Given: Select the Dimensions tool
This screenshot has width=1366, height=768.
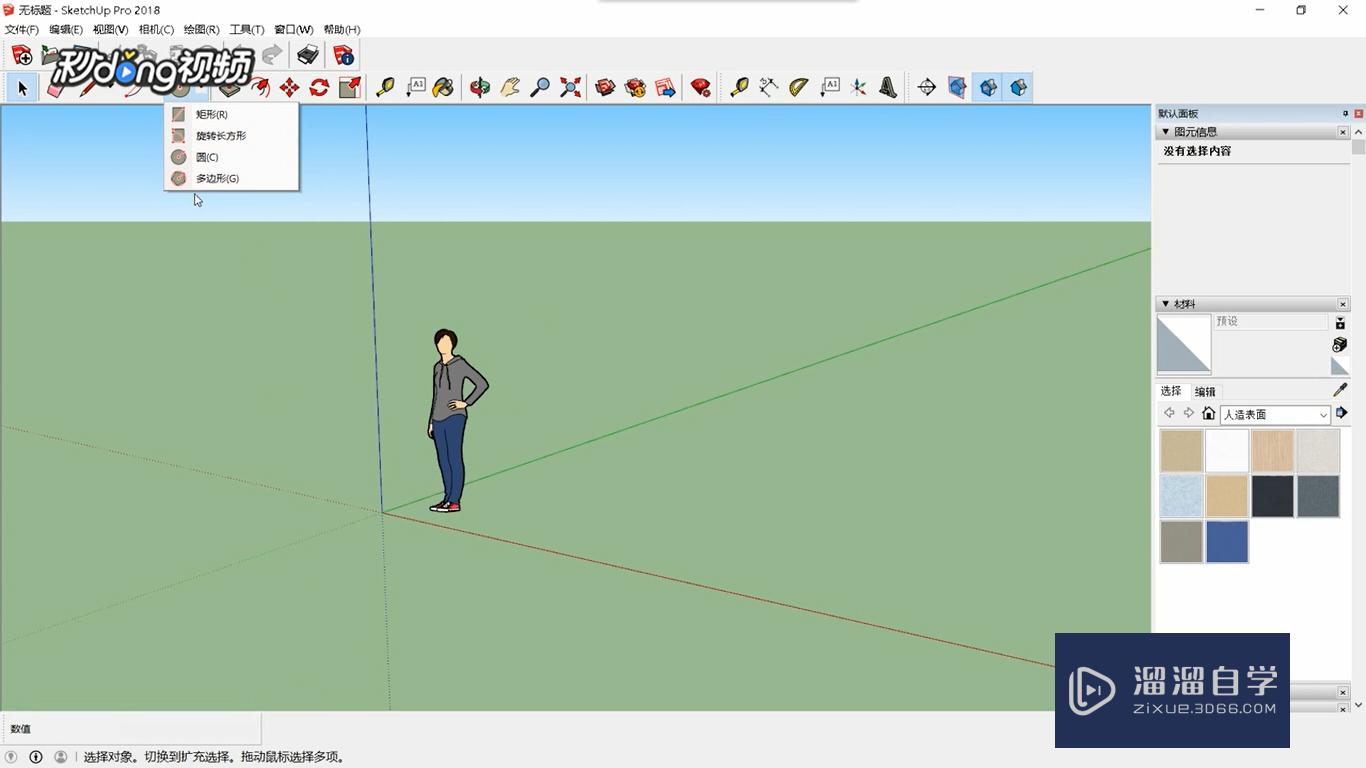Looking at the screenshot, I should 768,88.
